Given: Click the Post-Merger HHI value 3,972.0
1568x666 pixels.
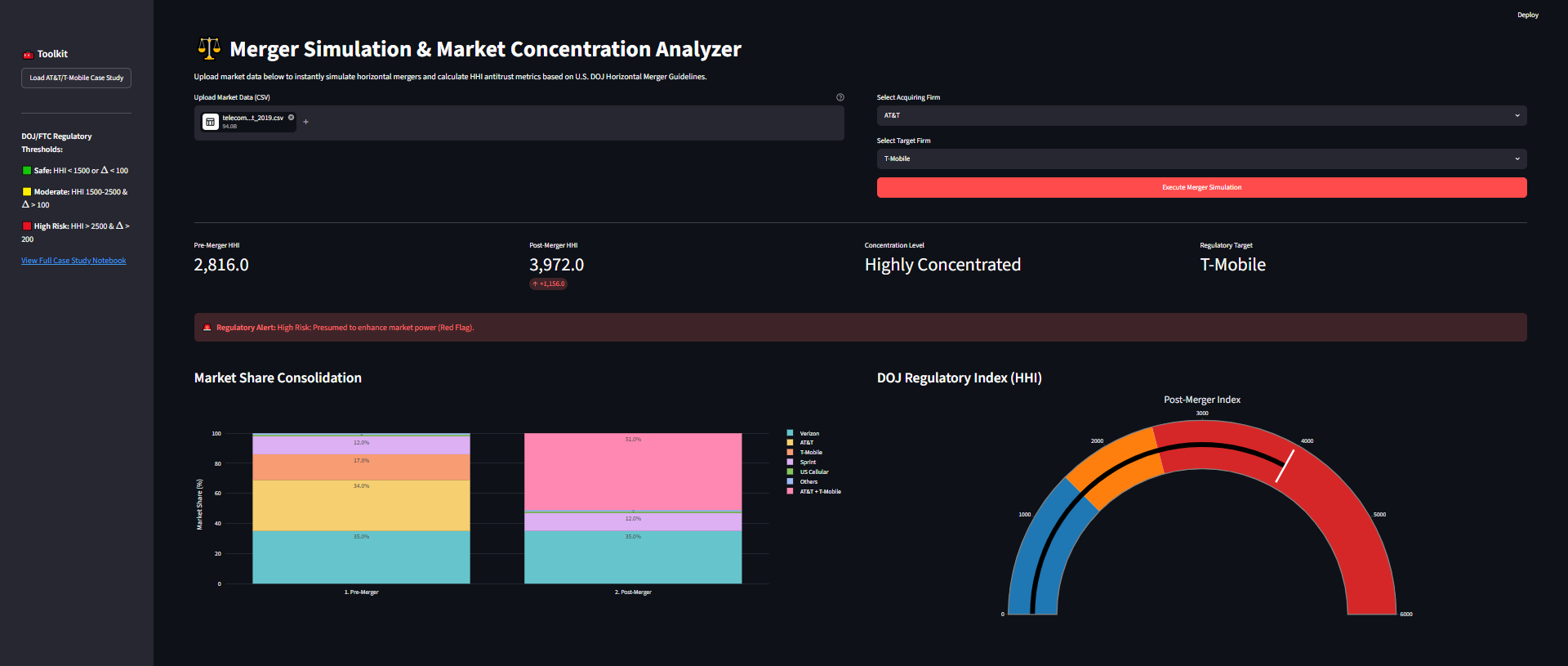Looking at the screenshot, I should point(557,265).
